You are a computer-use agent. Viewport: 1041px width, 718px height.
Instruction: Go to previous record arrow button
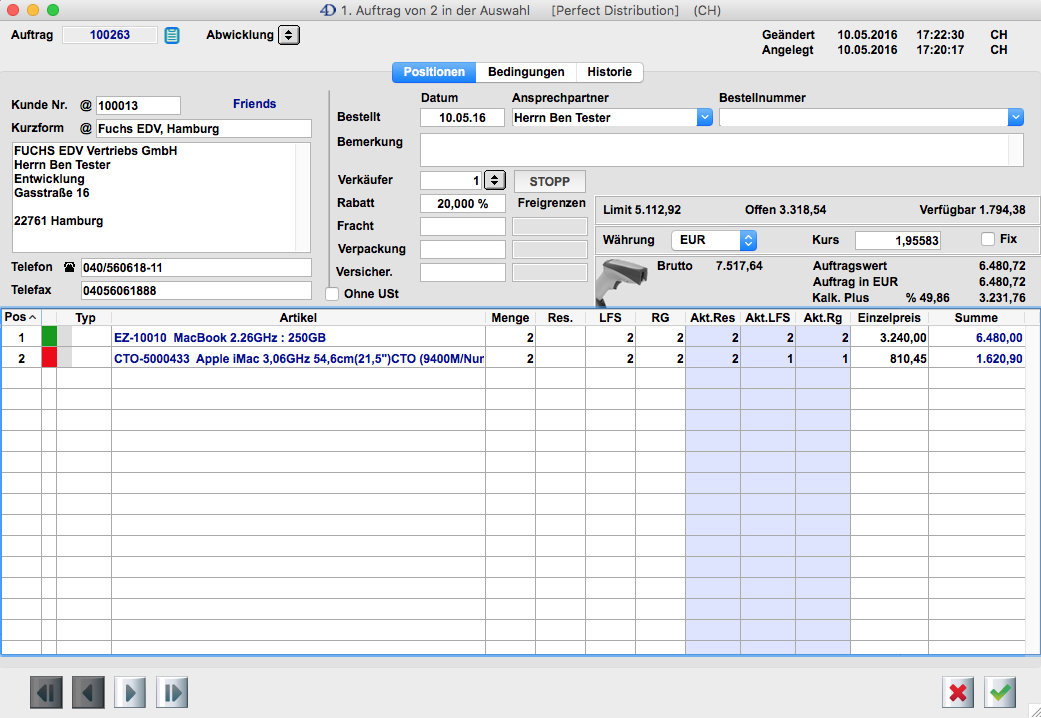pyautogui.click(x=88, y=692)
